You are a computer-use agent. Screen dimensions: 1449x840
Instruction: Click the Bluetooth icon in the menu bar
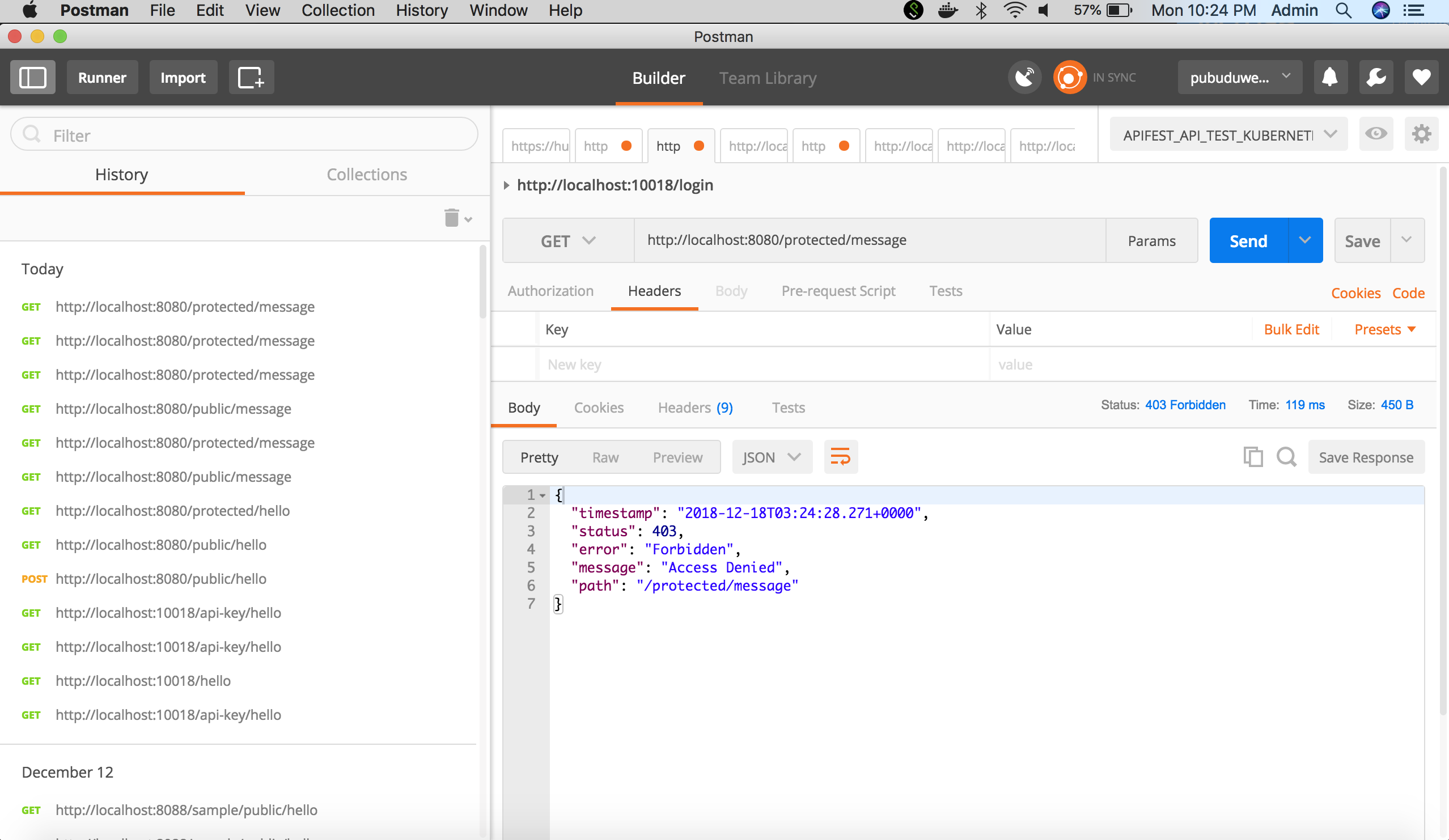point(981,10)
